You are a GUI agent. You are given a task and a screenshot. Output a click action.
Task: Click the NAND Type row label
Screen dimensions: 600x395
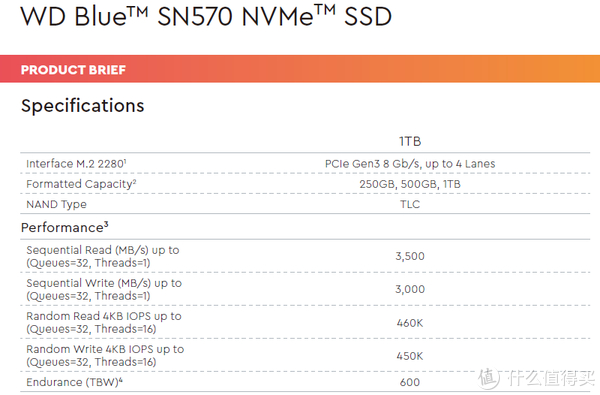[x=56, y=204]
